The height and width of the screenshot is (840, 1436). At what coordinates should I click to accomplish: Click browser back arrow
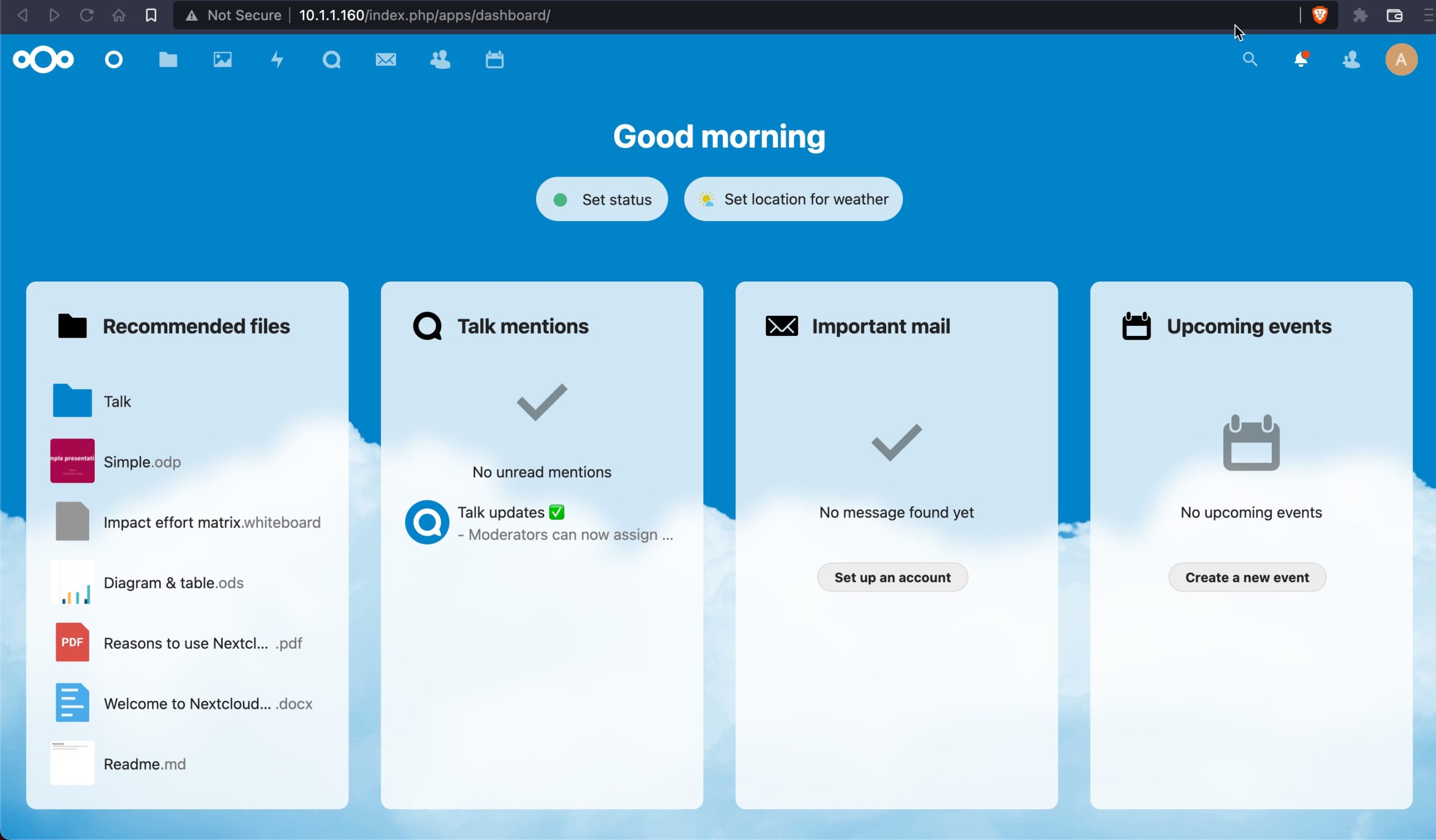[x=23, y=15]
